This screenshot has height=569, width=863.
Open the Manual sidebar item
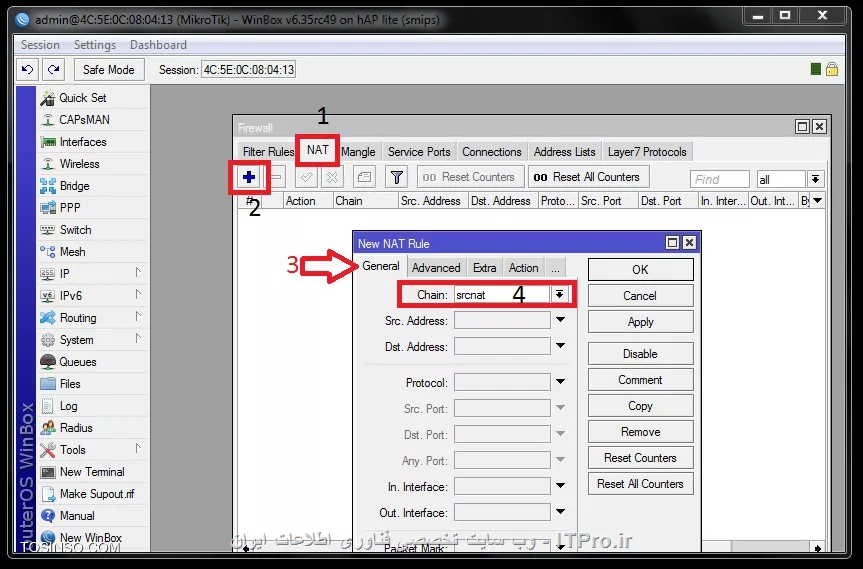click(77, 516)
